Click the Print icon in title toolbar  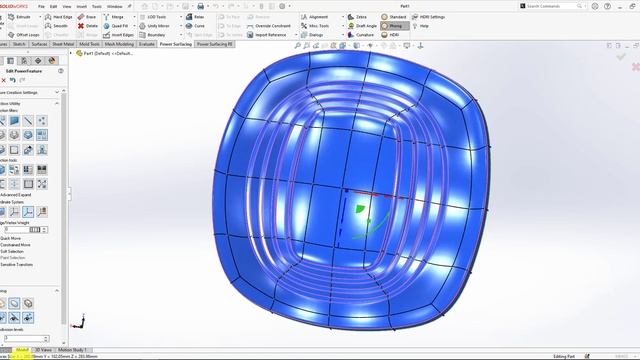click(200, 6)
